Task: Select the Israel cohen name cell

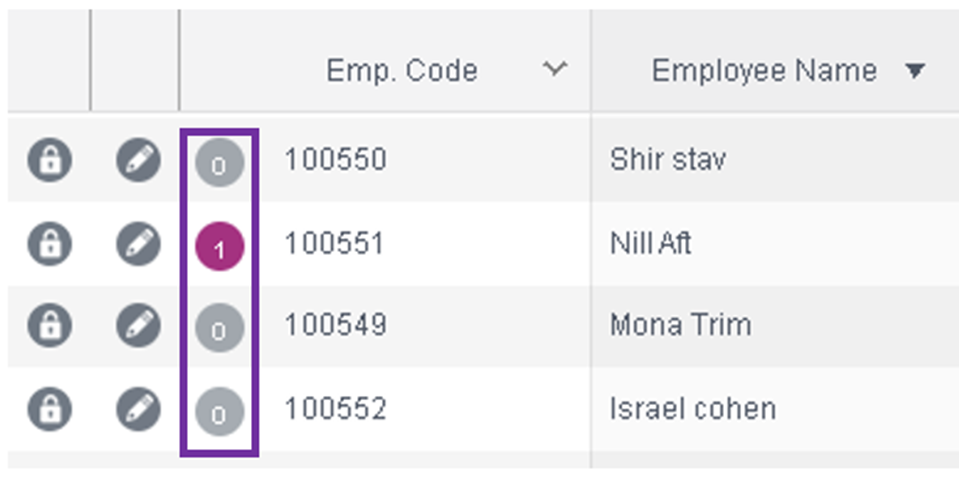Action: pyautogui.click(x=692, y=409)
